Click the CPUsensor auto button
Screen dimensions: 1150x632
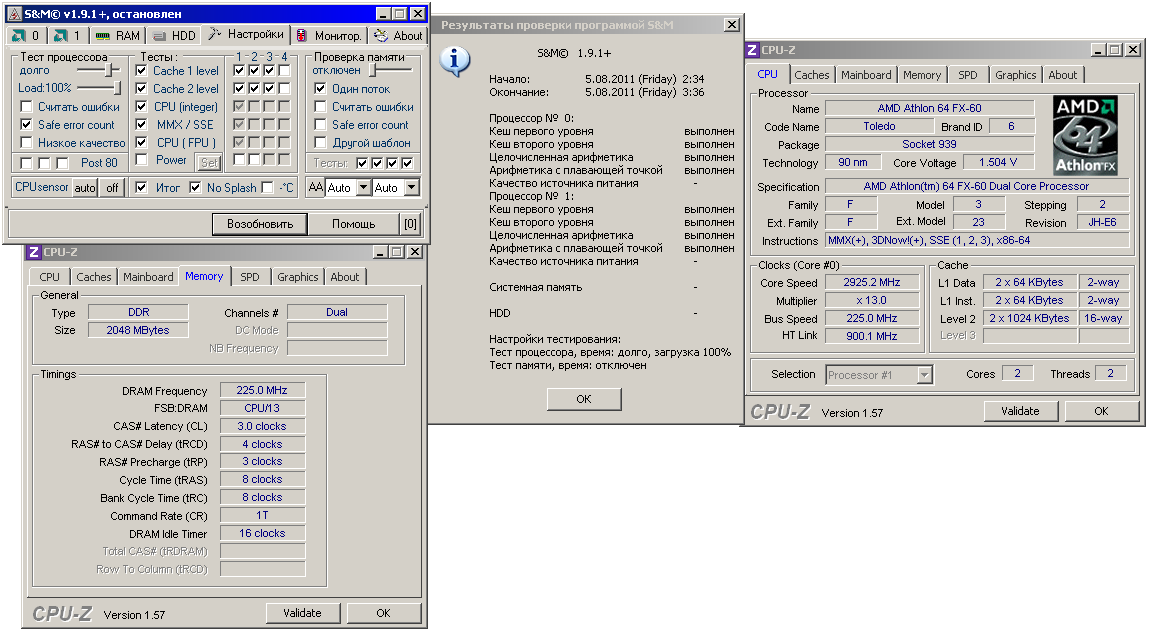point(85,187)
